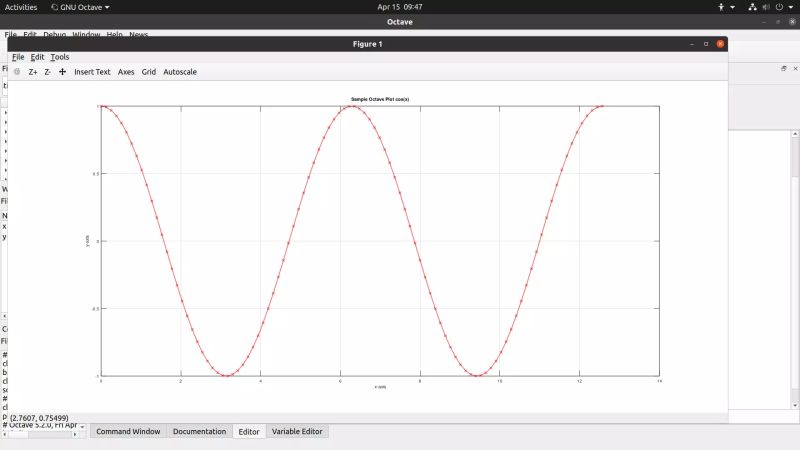Undock the right-side Octave panel widget

[784, 68]
